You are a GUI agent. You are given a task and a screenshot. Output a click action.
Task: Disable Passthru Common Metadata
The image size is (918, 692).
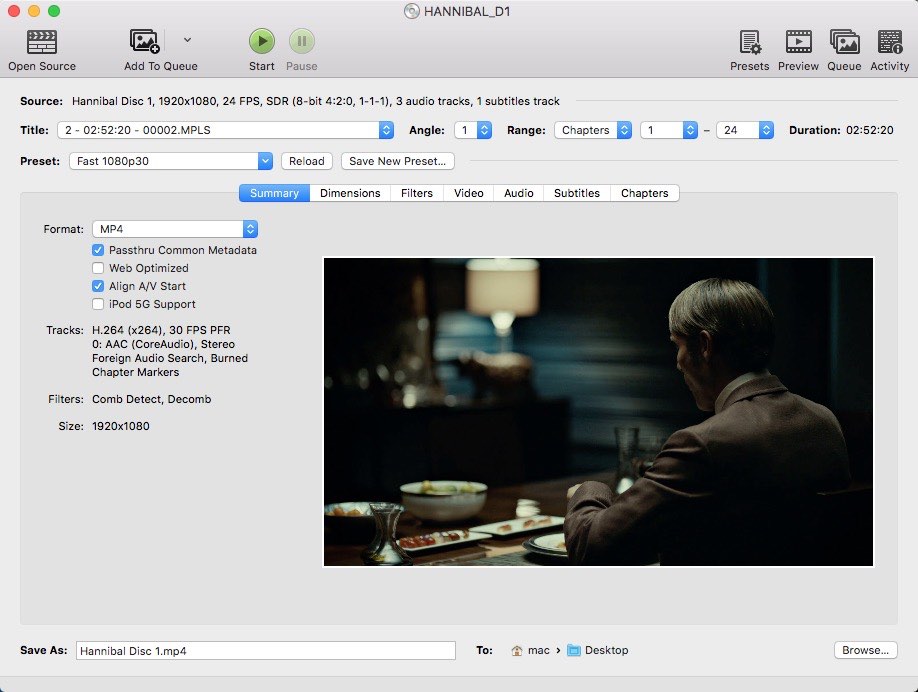(x=98, y=250)
